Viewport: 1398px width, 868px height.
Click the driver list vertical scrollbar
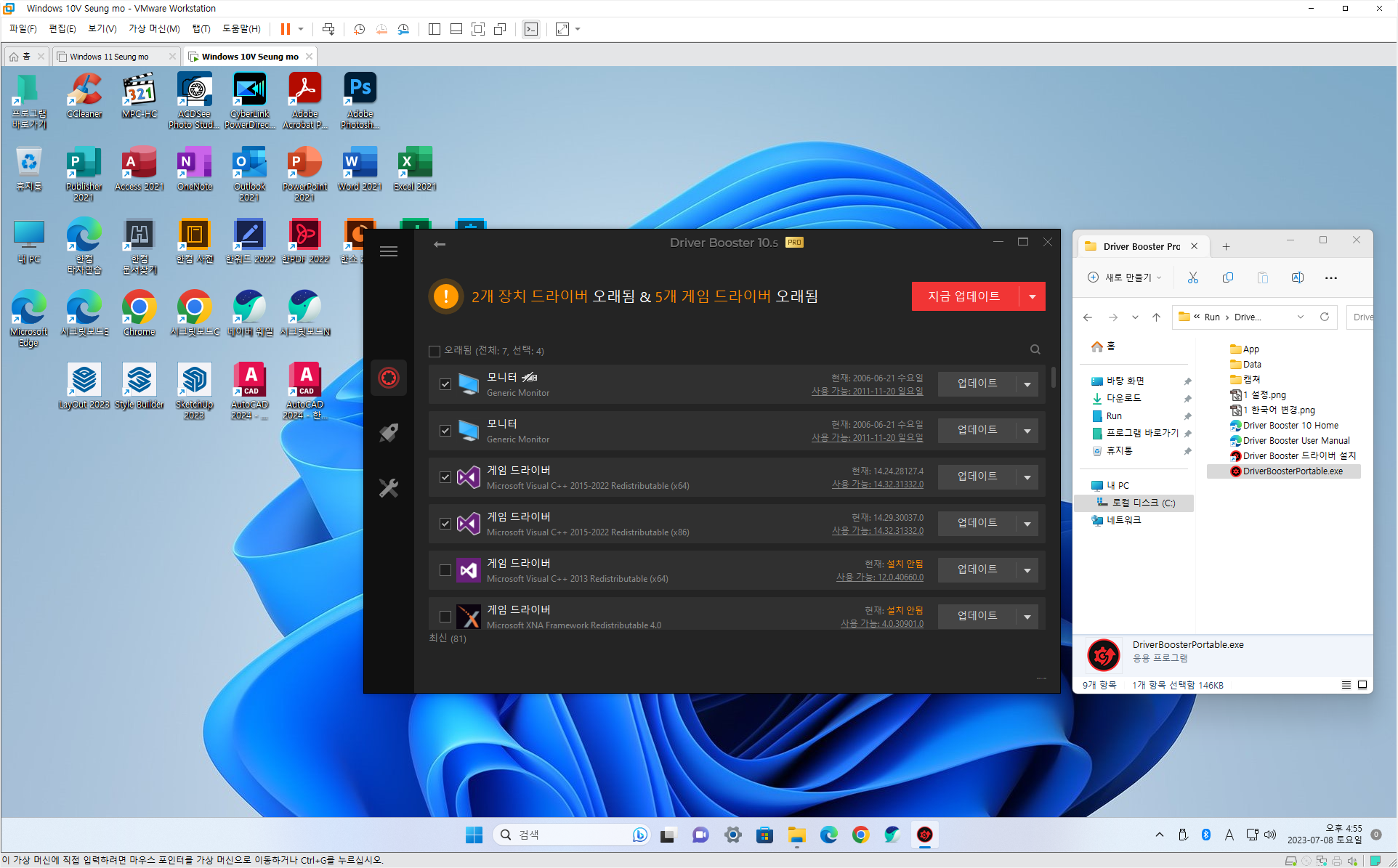pyautogui.click(x=1053, y=378)
